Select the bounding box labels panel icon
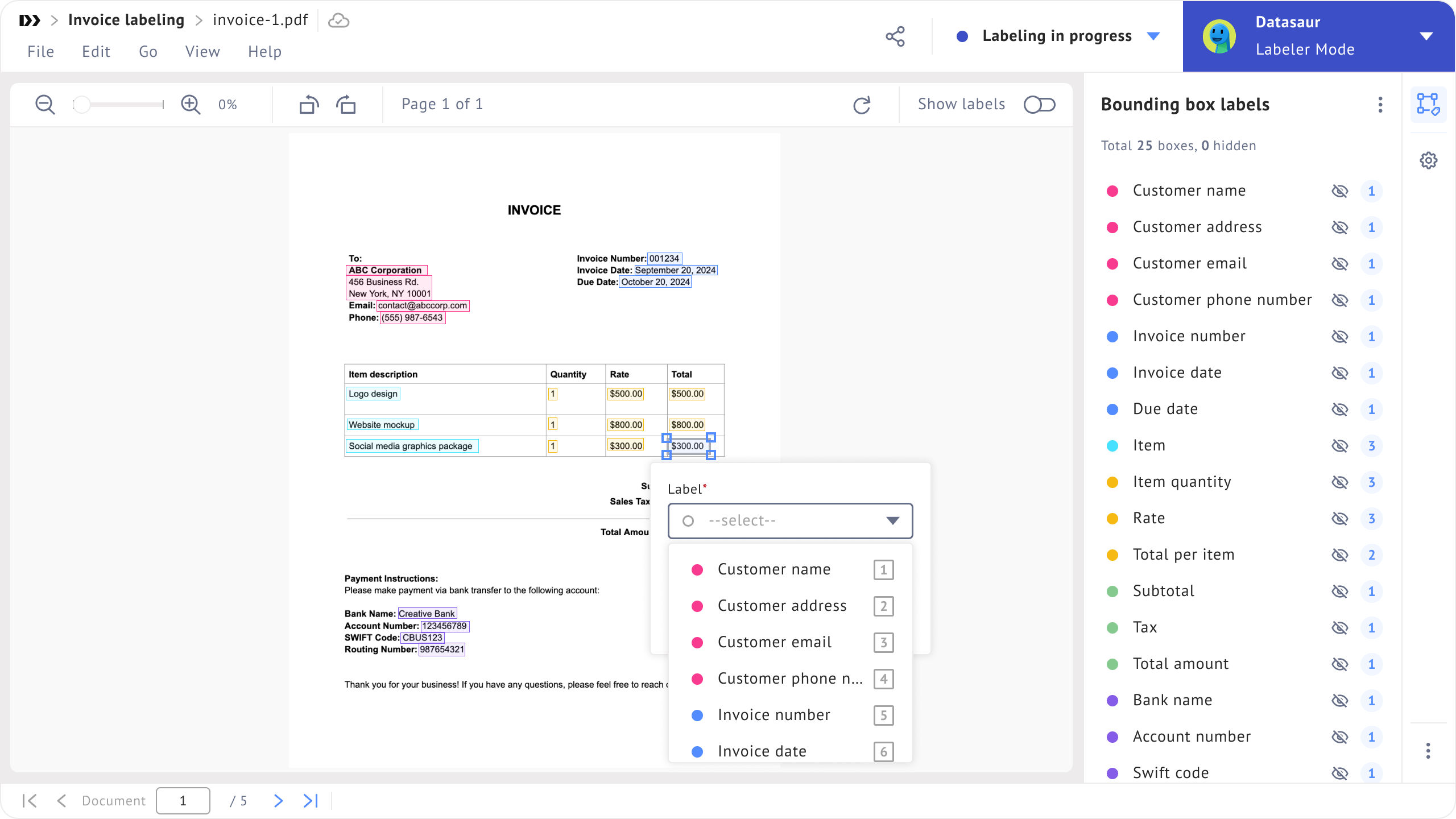The image size is (1456, 819). (x=1428, y=105)
